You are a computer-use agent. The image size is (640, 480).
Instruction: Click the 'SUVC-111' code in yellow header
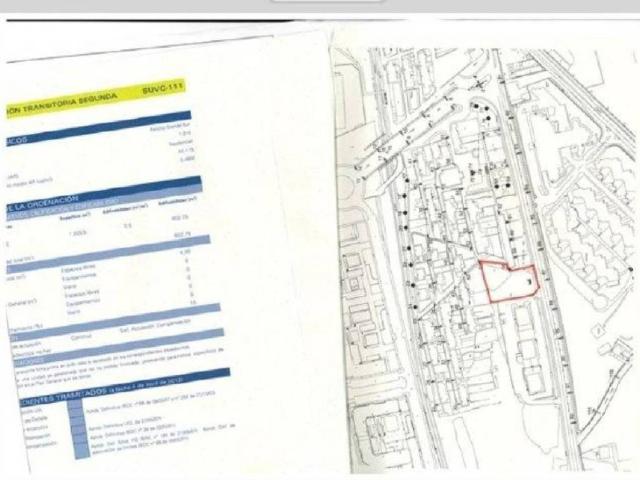point(163,88)
